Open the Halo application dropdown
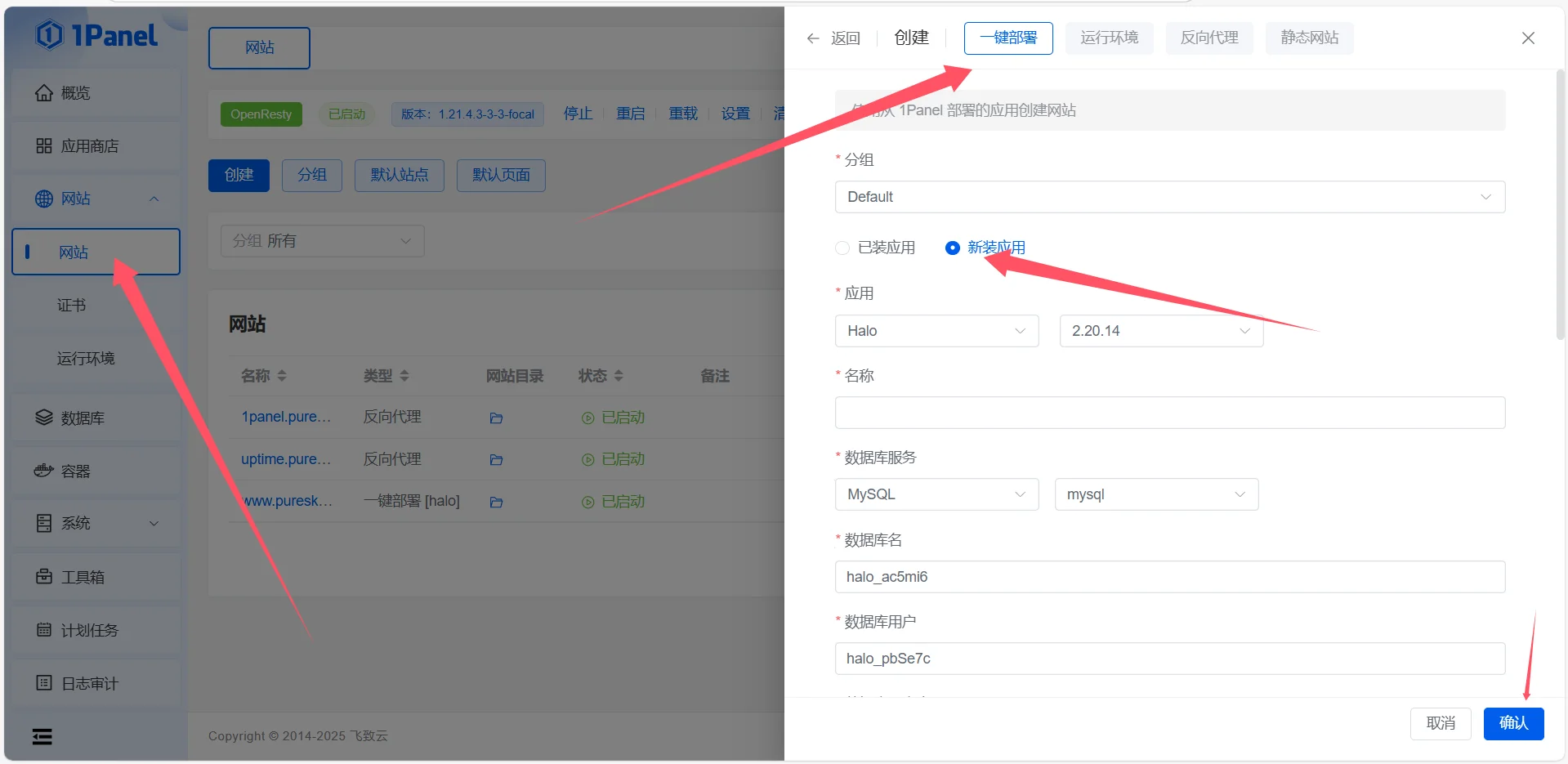Viewport: 1568px width, 764px height. 937,331
